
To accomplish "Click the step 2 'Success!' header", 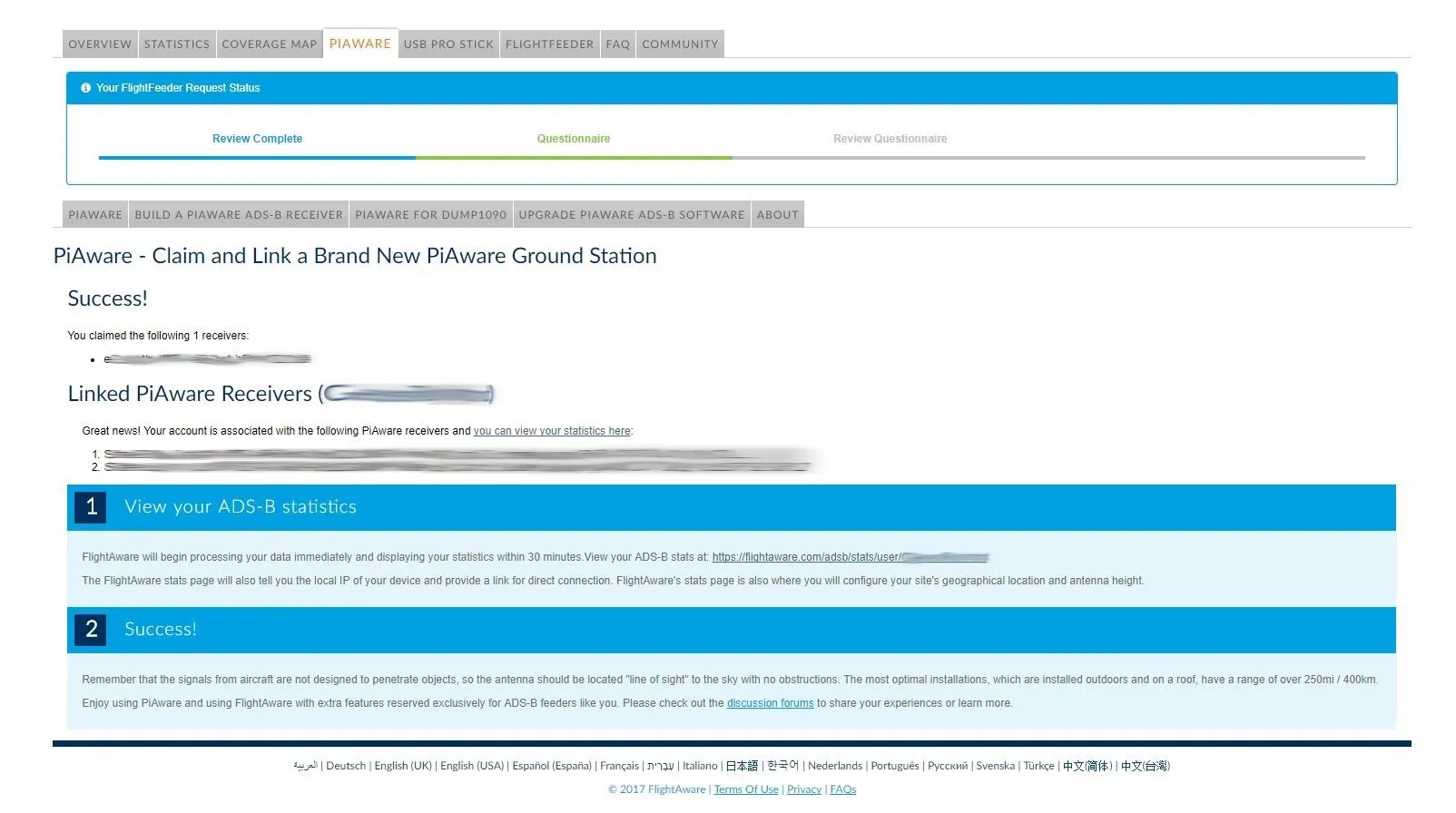I will (x=732, y=630).
